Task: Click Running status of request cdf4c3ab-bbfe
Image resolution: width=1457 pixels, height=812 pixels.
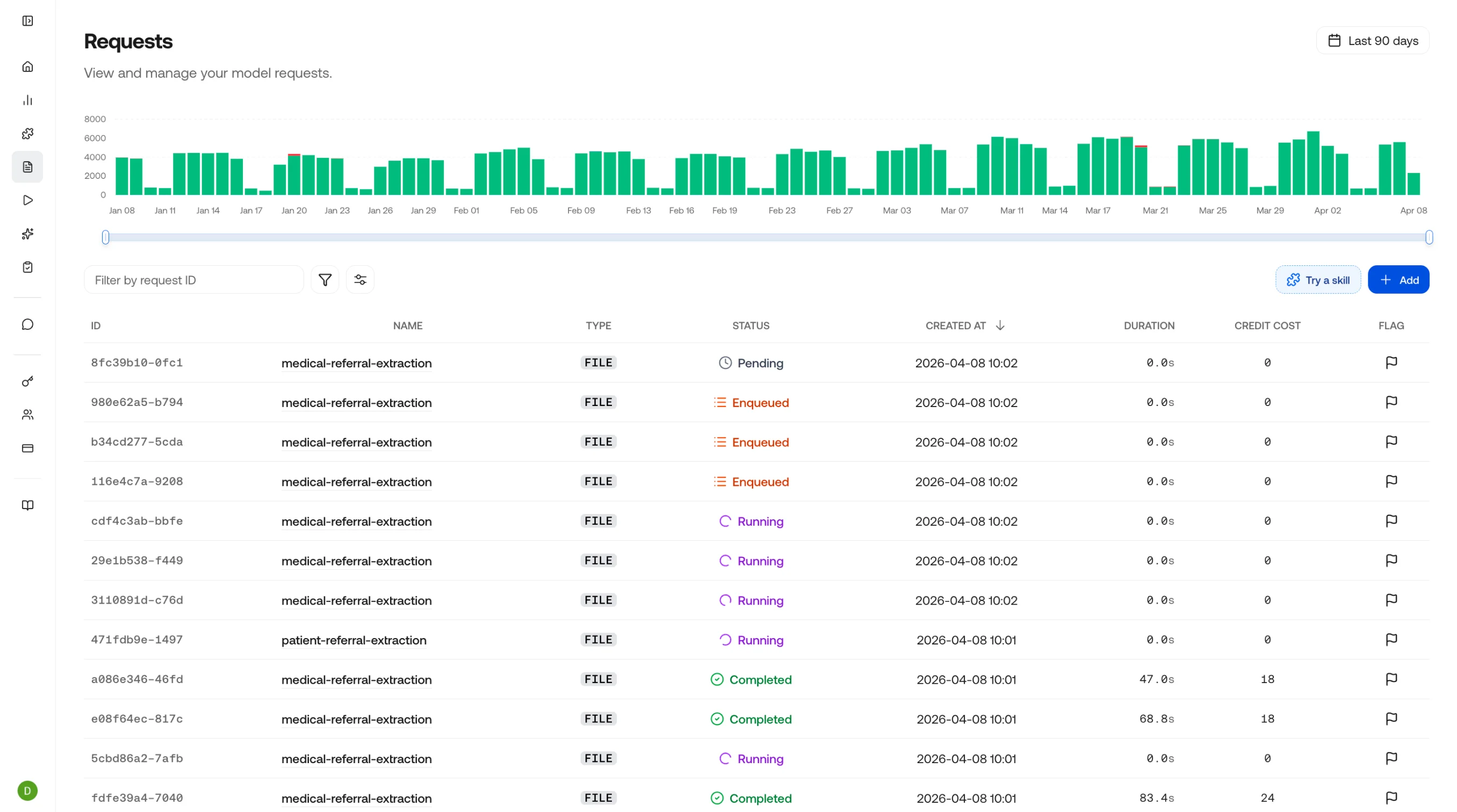Action: click(x=751, y=521)
